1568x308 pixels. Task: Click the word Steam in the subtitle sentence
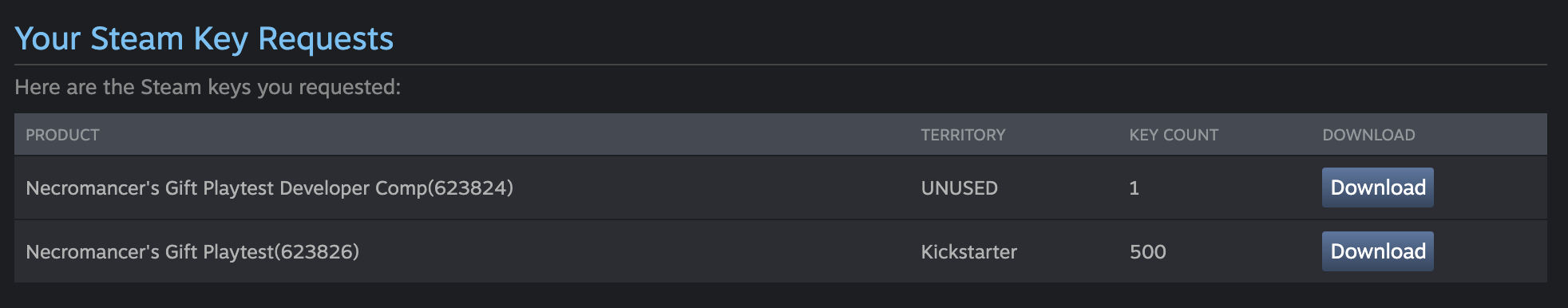[170, 87]
